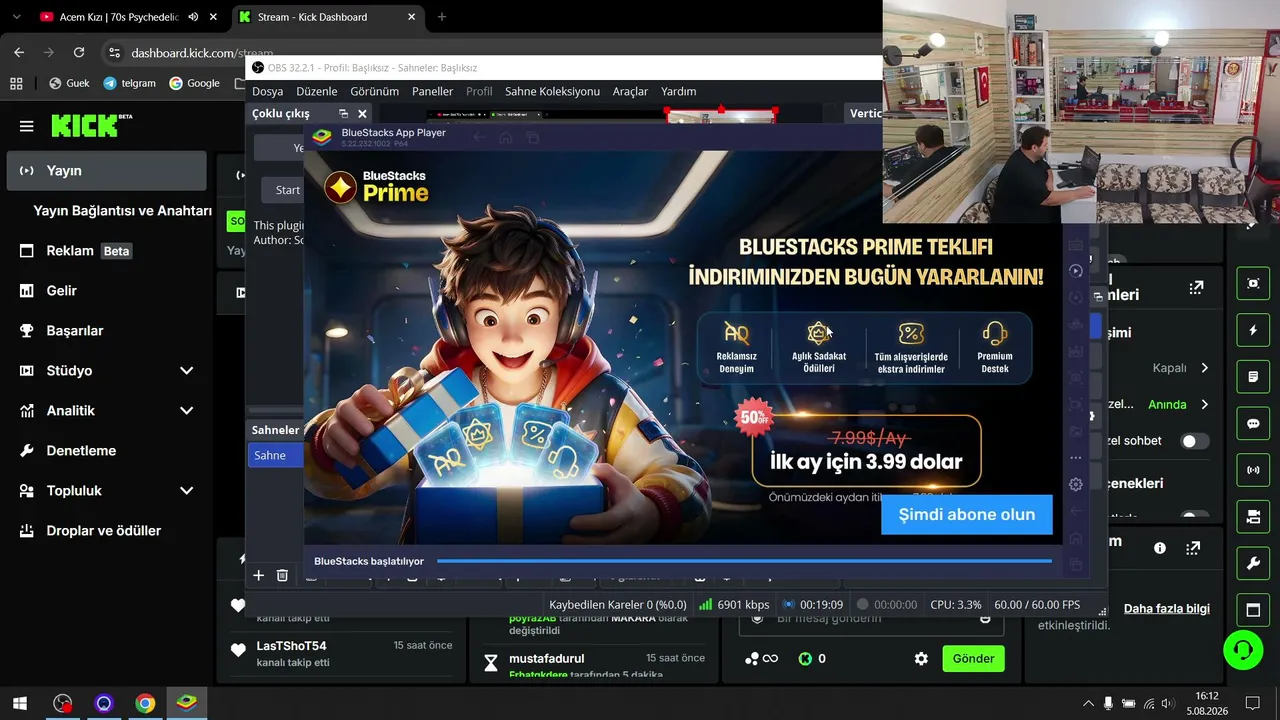The height and width of the screenshot is (720, 1280).
Task: Click the Kick points counter icon
Action: point(805,659)
